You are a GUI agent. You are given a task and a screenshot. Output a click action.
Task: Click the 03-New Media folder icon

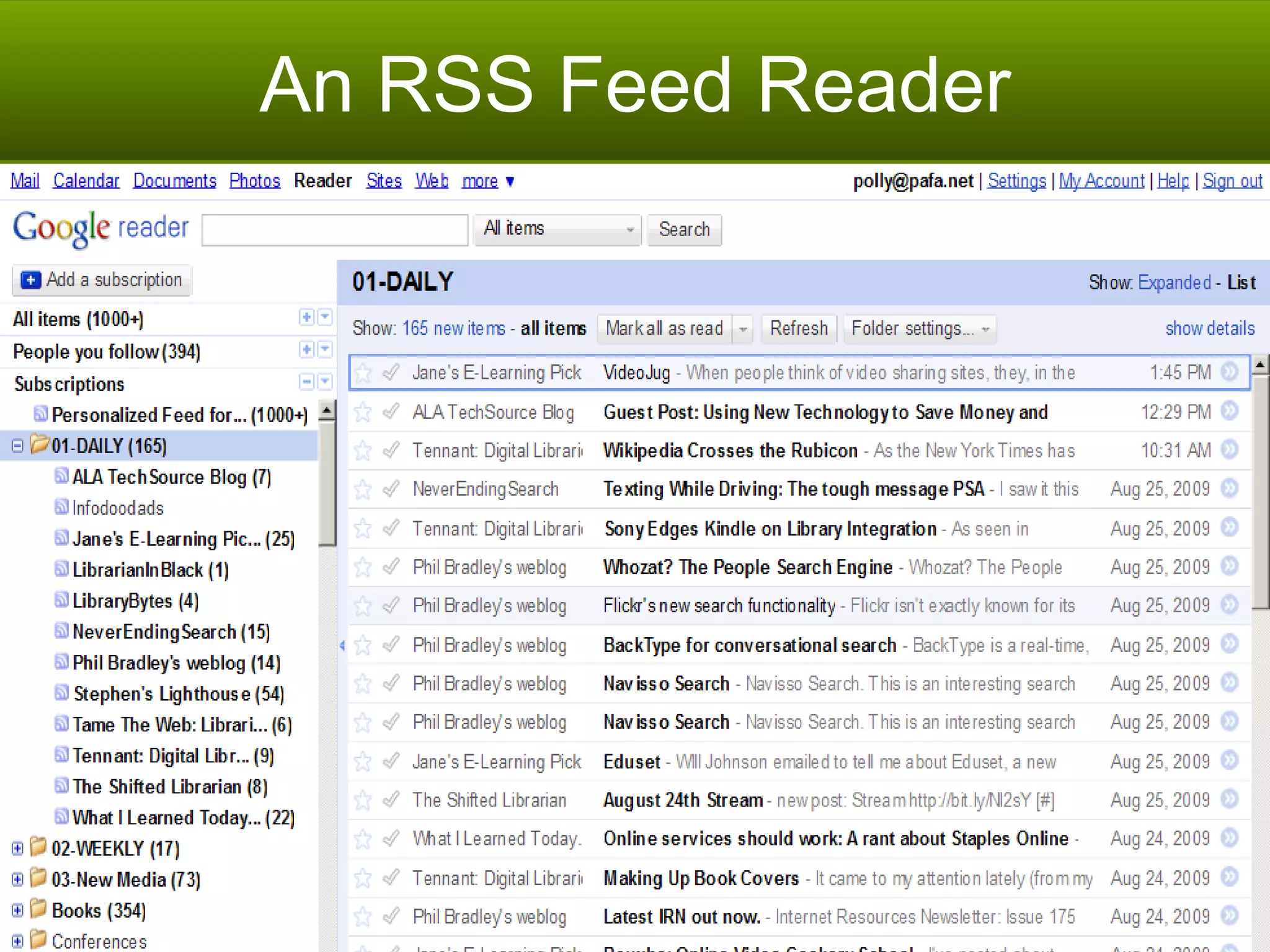pos(38,878)
